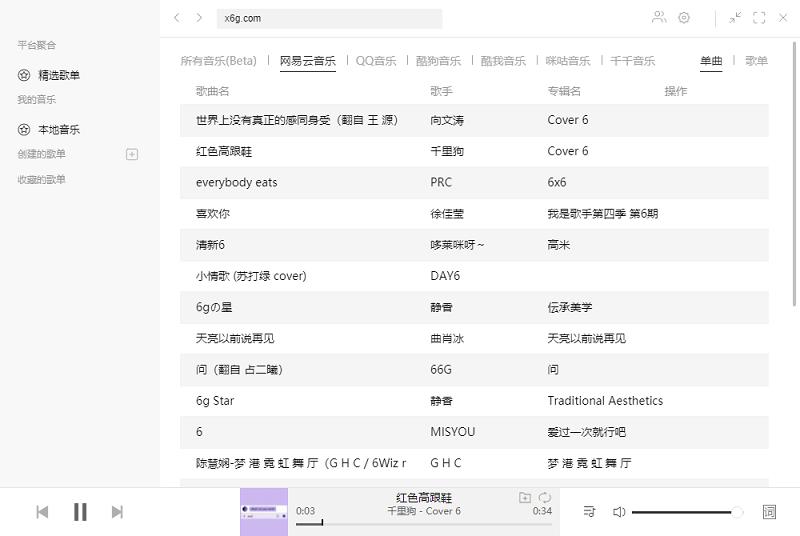Viewport: 800px width, 536px height.
Task: Click artist 向文涛
Action: tap(447, 120)
